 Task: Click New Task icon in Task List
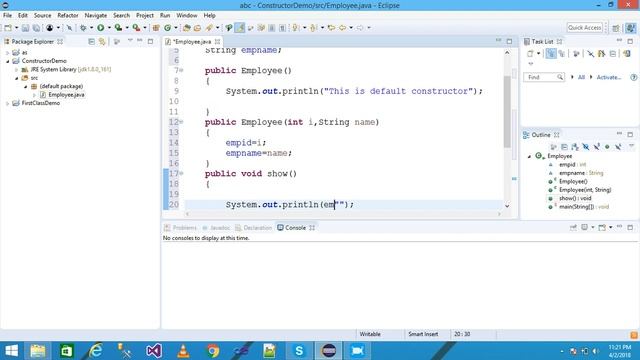coord(530,53)
